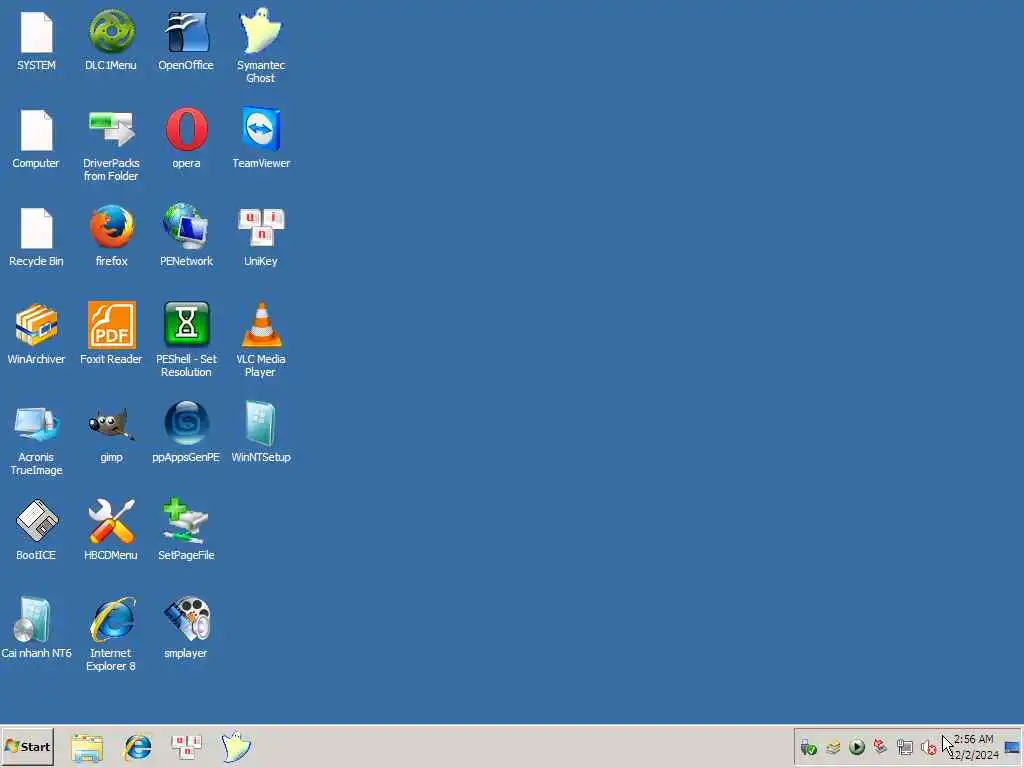Screen dimensions: 1024x768
Task: Click the show desktop monitor tray icon
Action: pyautogui.click(x=1012, y=747)
